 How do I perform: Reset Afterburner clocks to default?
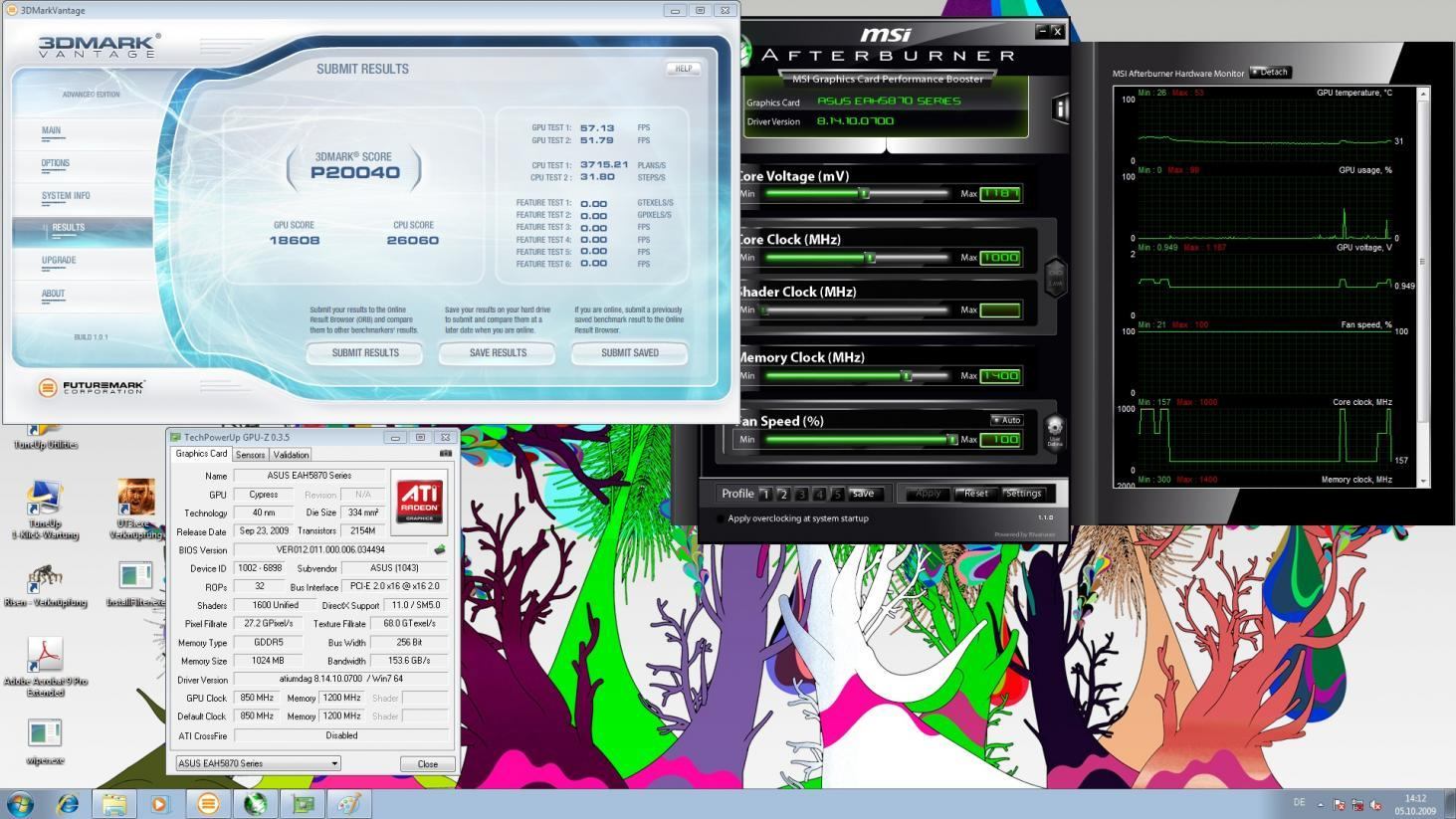(x=975, y=494)
